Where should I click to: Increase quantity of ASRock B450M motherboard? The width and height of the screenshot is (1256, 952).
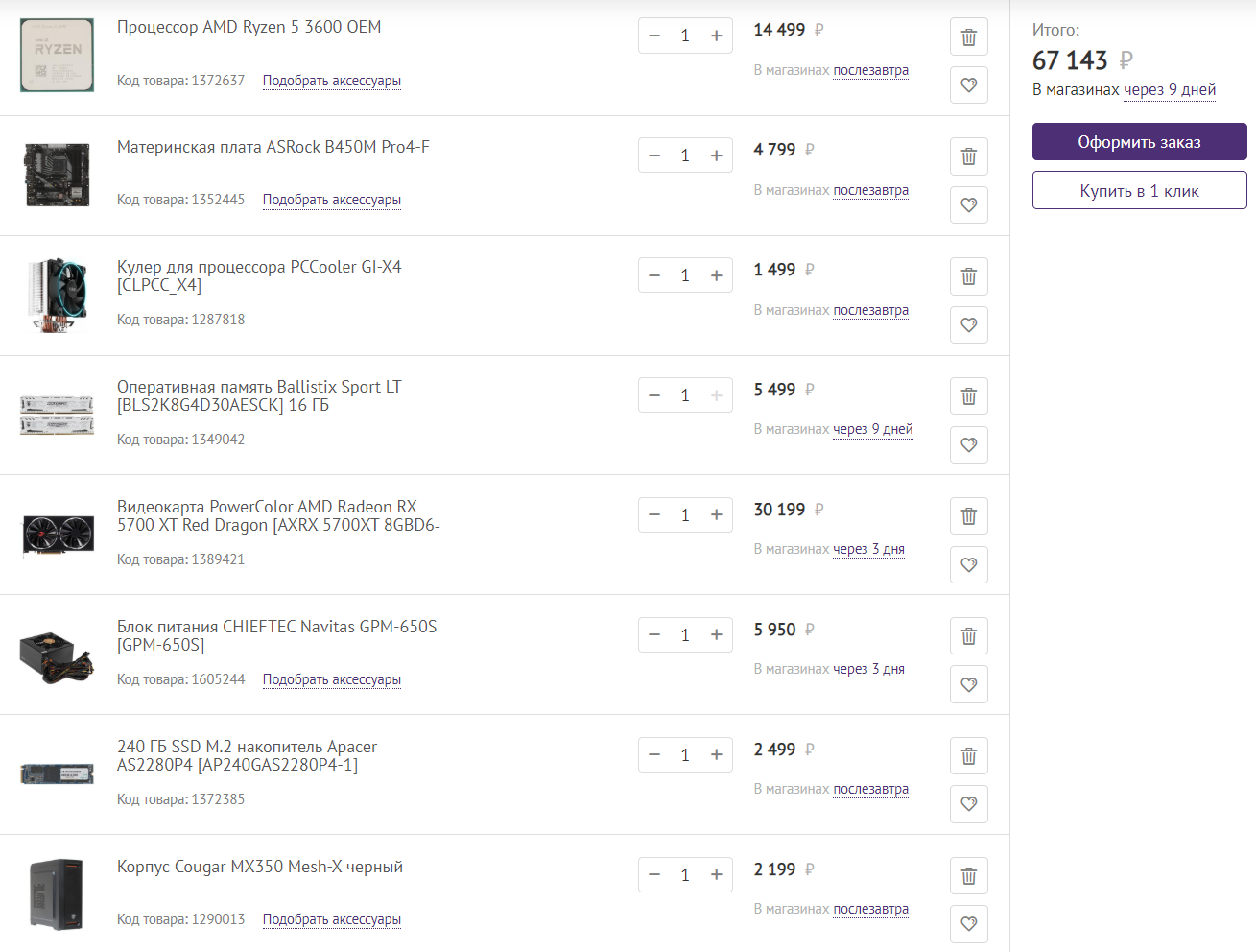(x=717, y=155)
